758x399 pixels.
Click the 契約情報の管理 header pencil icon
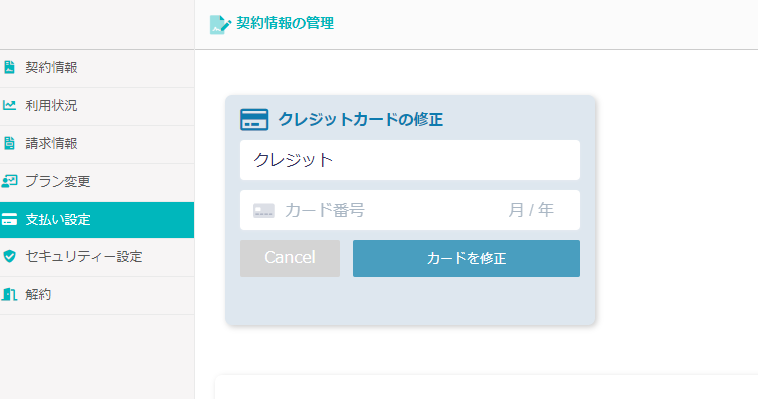(x=220, y=25)
